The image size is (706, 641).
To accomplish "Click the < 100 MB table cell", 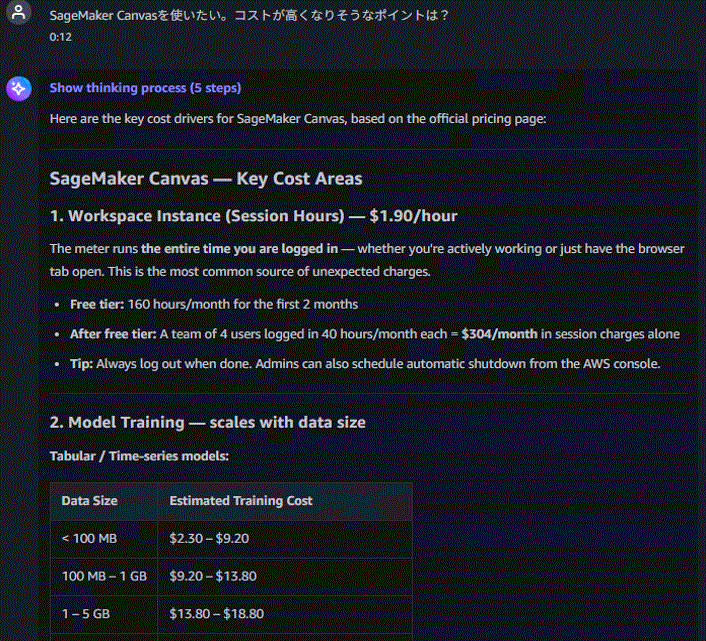I will pos(104,539).
